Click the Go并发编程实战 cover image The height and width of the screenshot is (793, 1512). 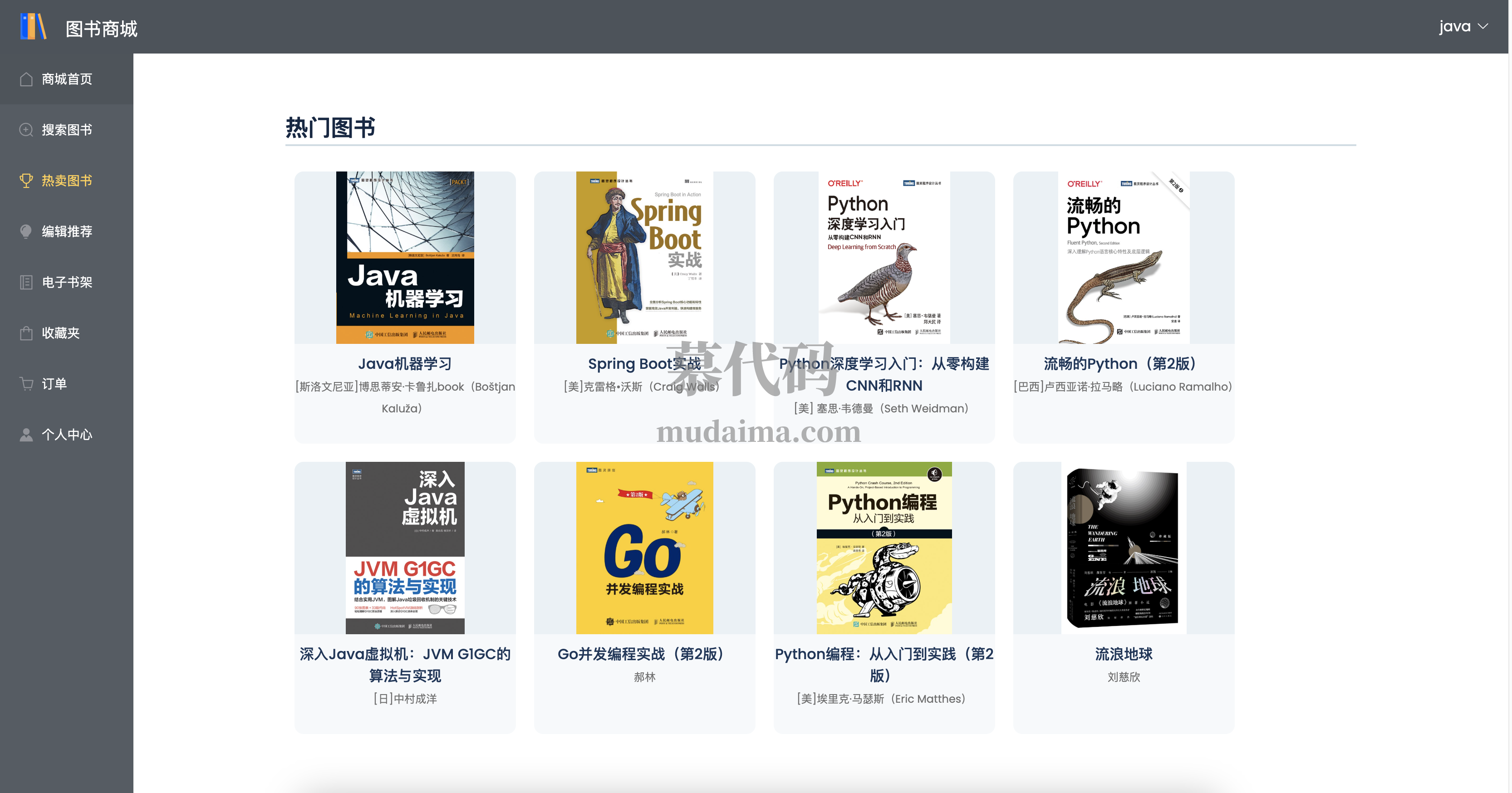tap(644, 548)
